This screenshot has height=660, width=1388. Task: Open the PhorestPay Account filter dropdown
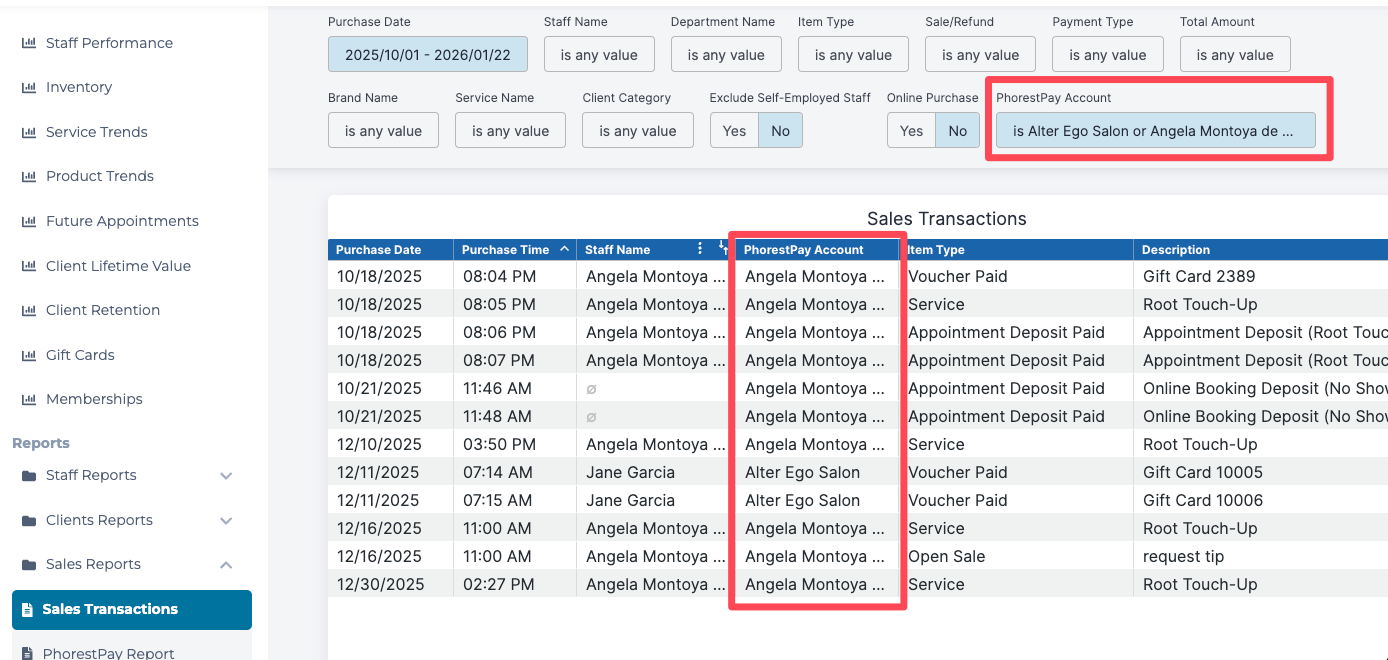[1155, 131]
